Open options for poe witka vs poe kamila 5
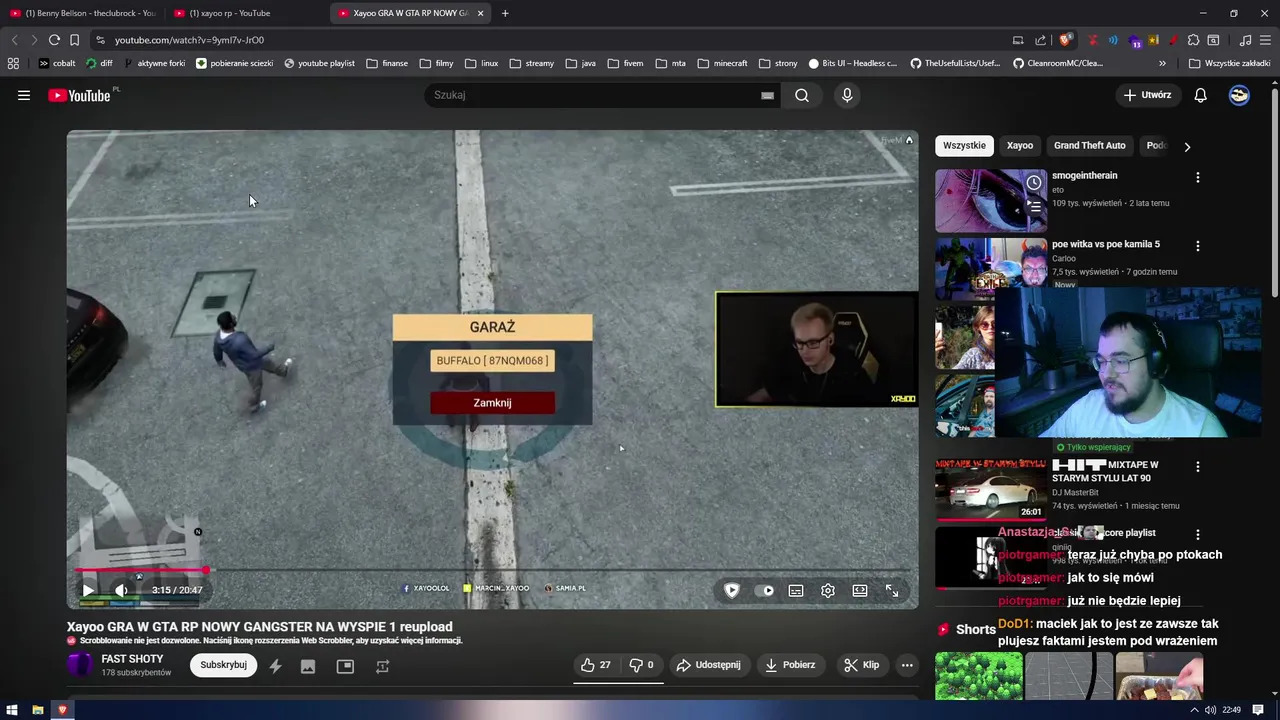 tap(1198, 246)
